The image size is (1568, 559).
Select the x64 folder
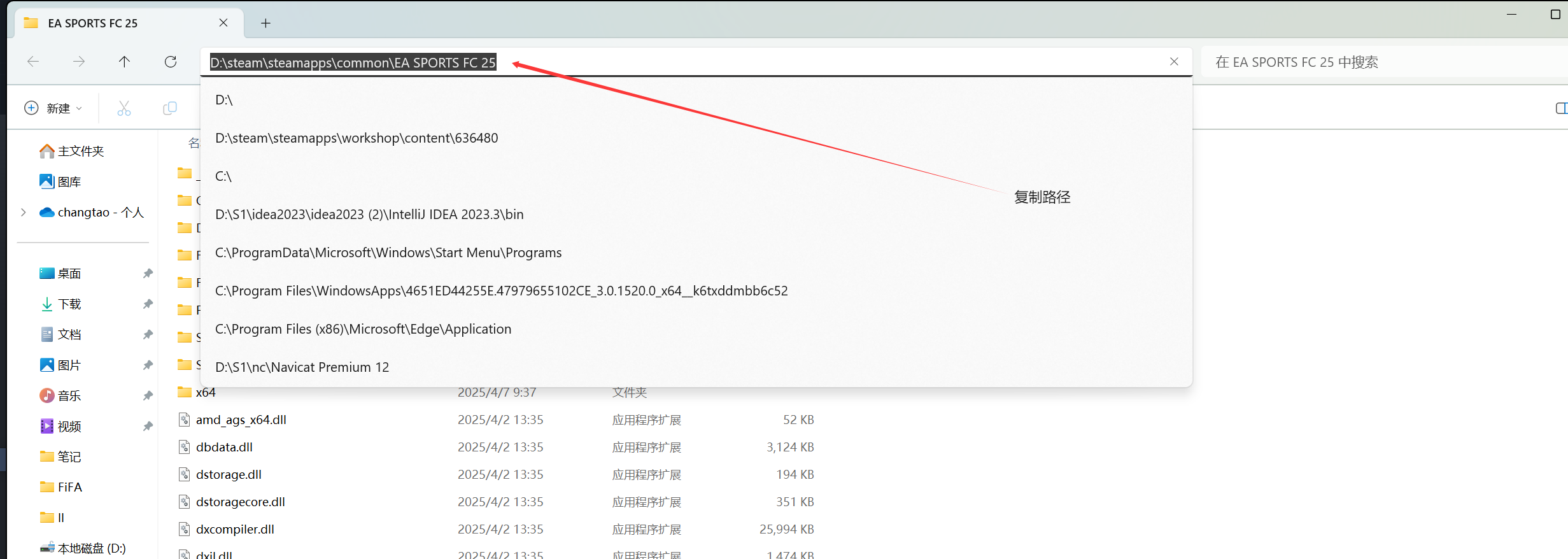coord(206,392)
